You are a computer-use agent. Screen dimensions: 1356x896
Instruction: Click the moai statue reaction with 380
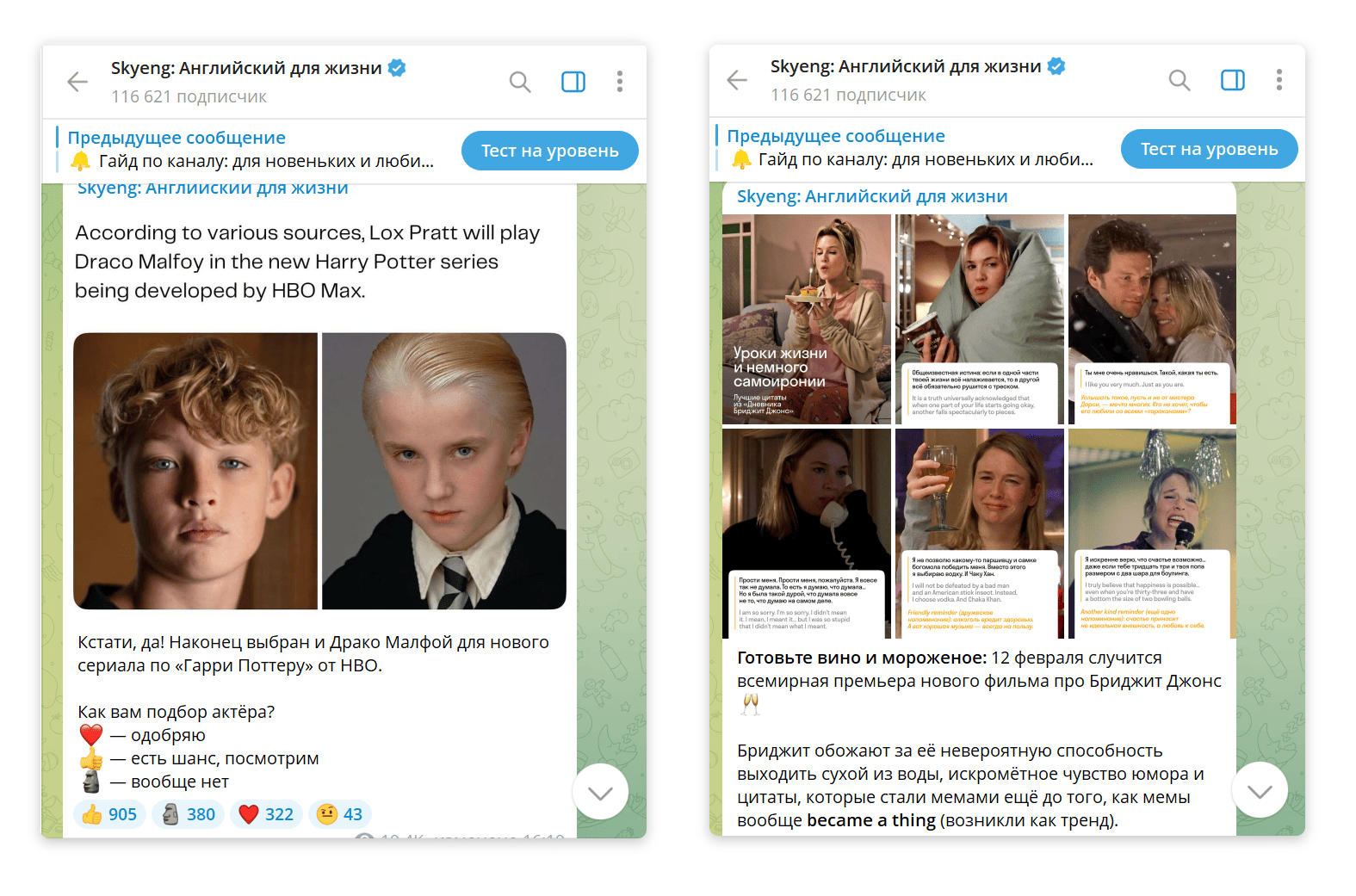(188, 814)
